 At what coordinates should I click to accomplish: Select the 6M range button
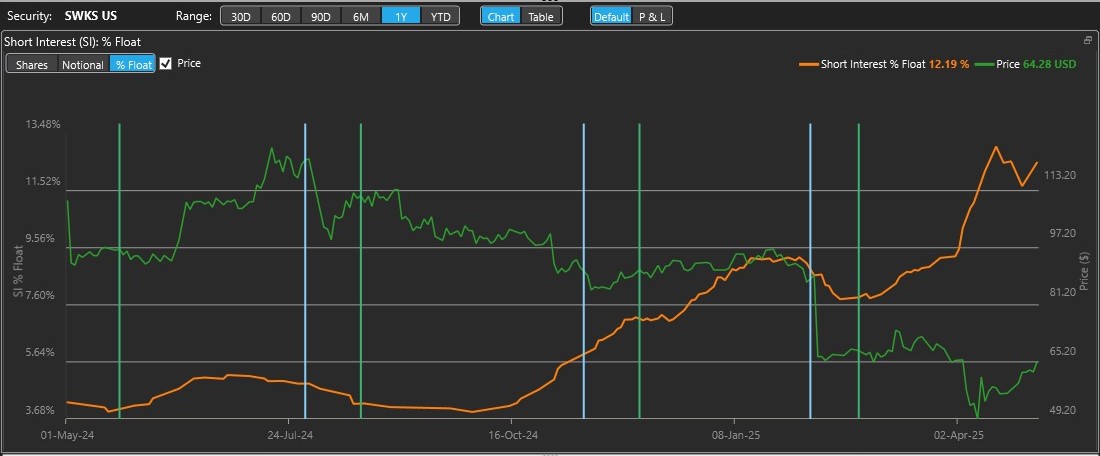pyautogui.click(x=361, y=16)
